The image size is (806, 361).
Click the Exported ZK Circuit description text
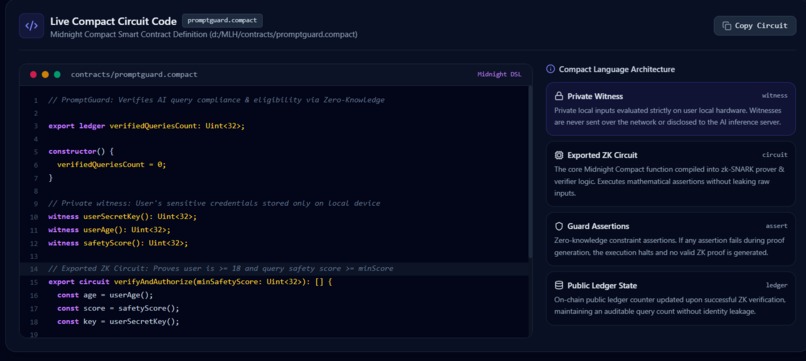[669, 181]
